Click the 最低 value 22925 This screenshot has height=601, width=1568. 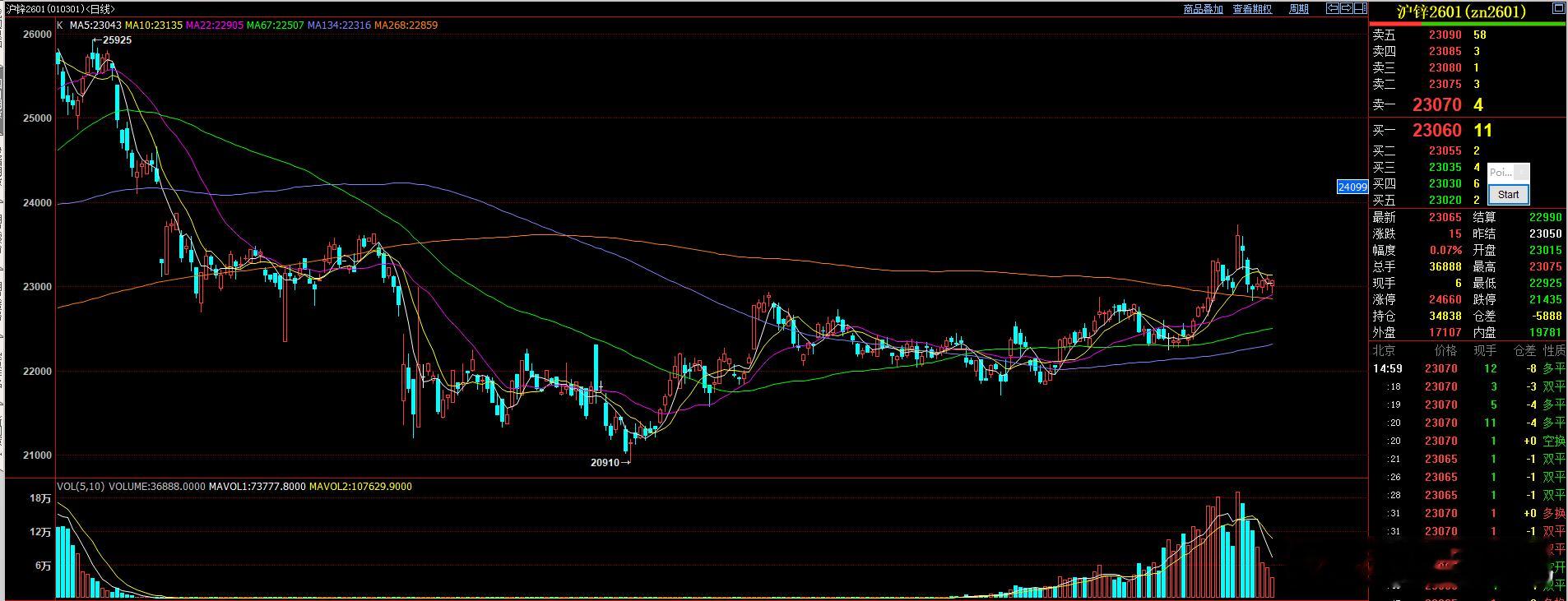[1546, 283]
